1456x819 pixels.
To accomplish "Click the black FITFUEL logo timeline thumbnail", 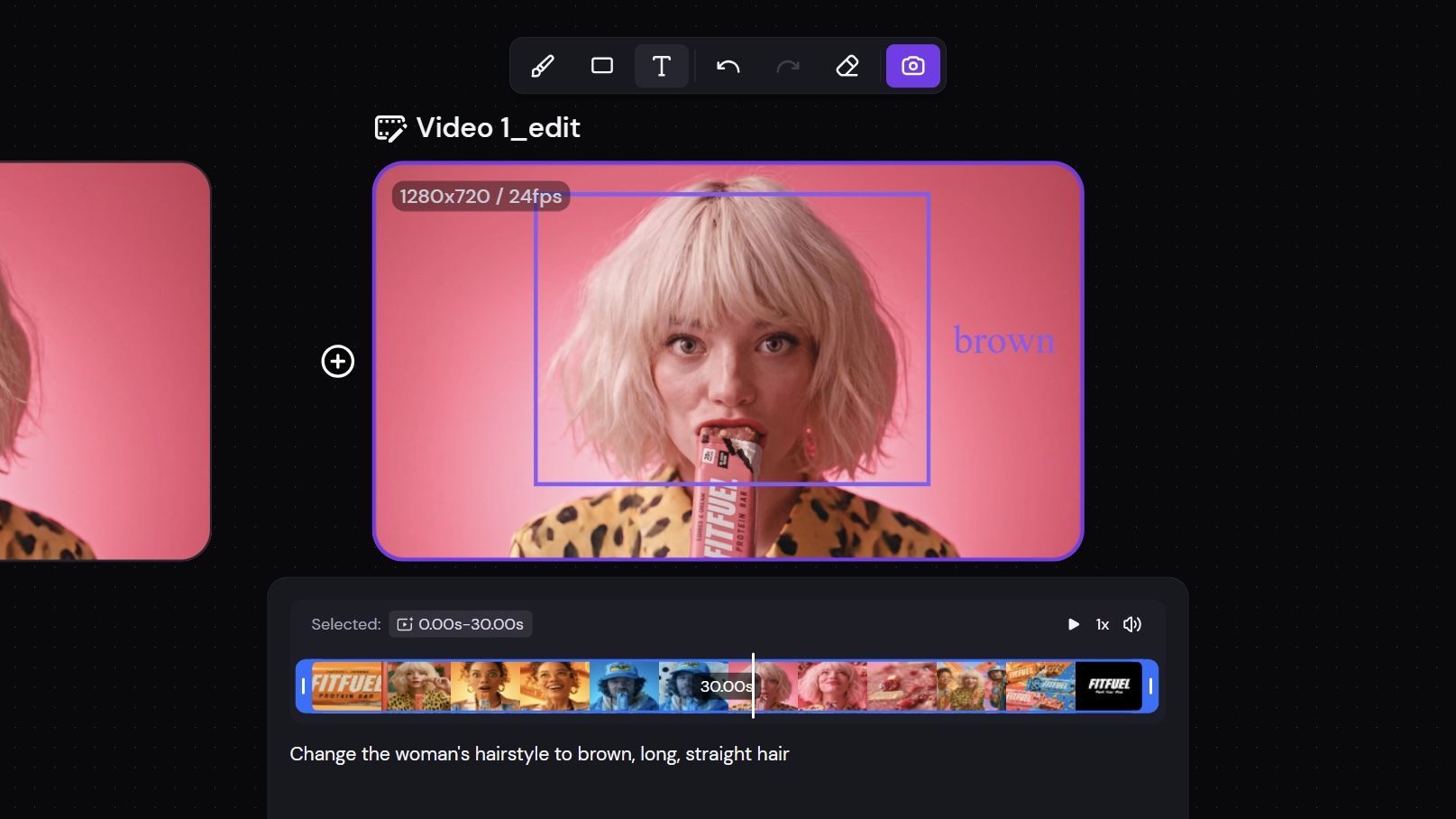I will pyautogui.click(x=1109, y=686).
